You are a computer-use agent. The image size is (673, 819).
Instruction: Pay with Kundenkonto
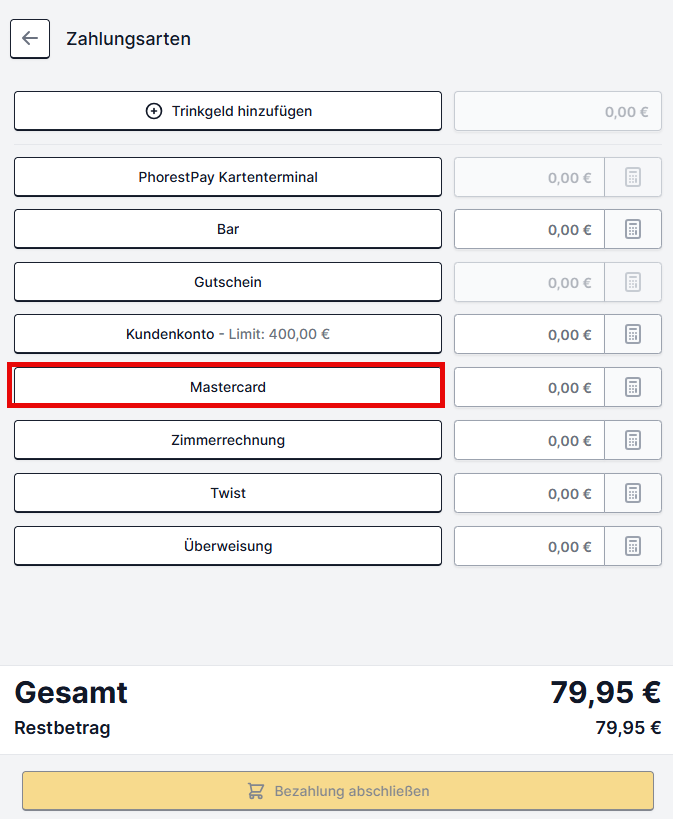[228, 334]
